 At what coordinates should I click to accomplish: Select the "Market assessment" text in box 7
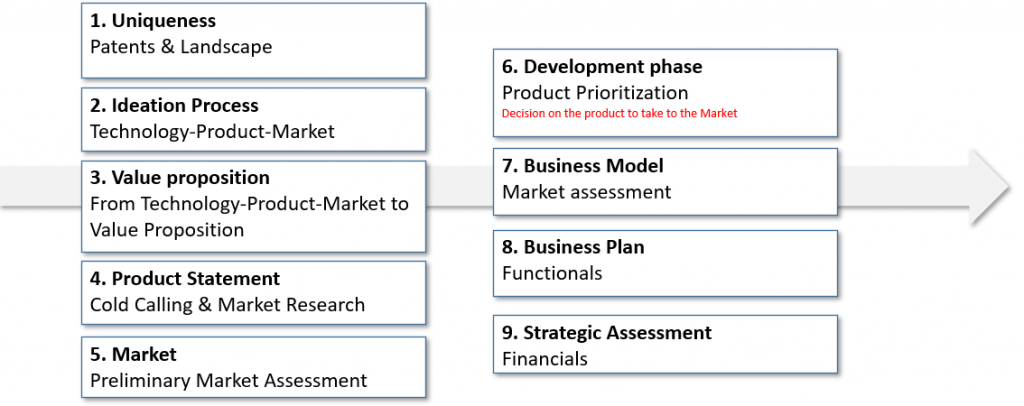[586, 191]
